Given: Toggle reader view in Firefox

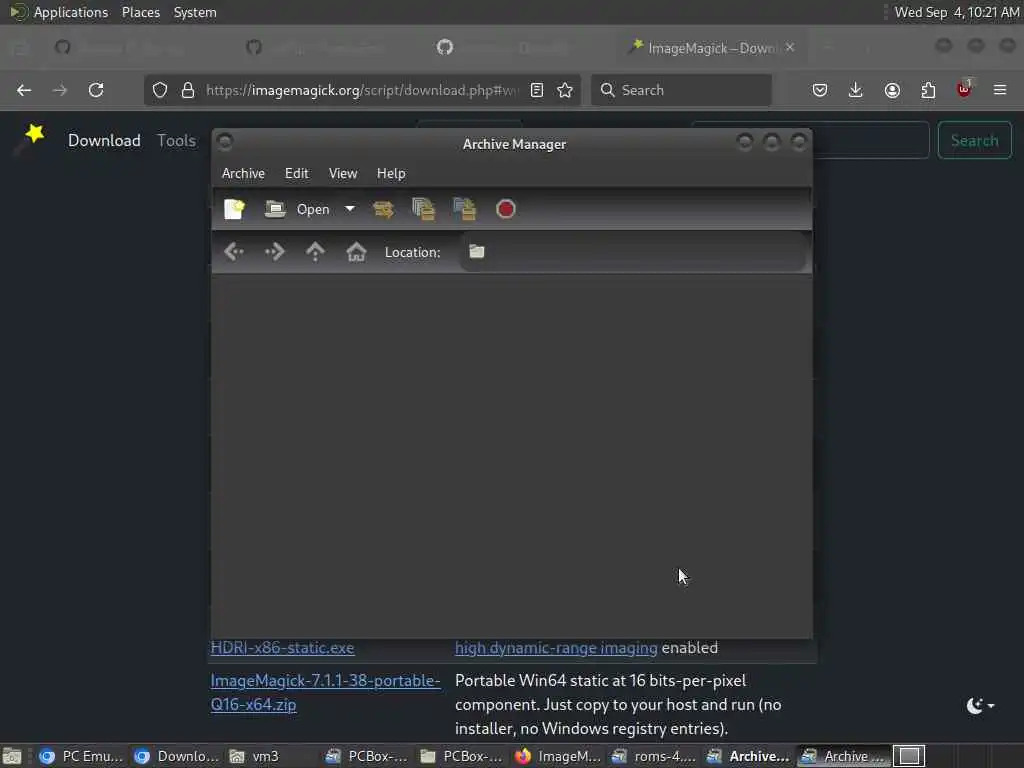Looking at the screenshot, I should [x=537, y=90].
